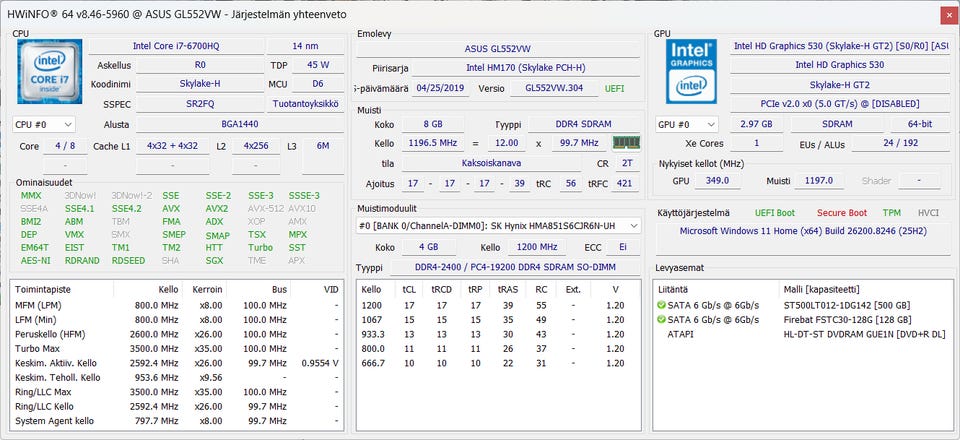Click the GL552VW.304 BIOS version value
Viewport: 960px width, 440px height.
(555, 88)
